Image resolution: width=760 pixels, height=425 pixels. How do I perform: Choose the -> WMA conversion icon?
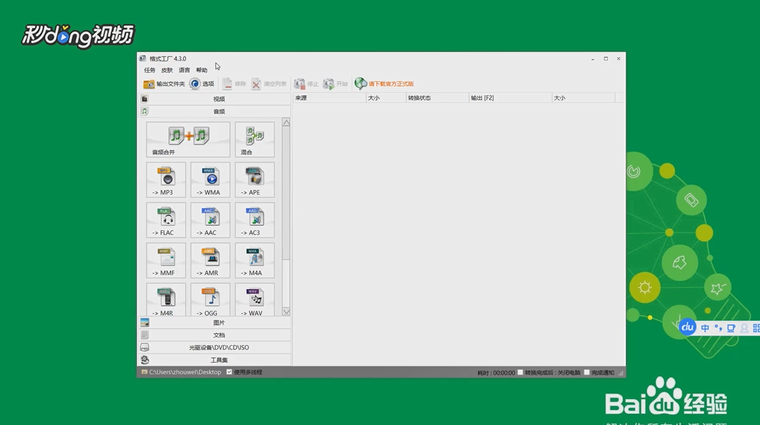click(210, 180)
